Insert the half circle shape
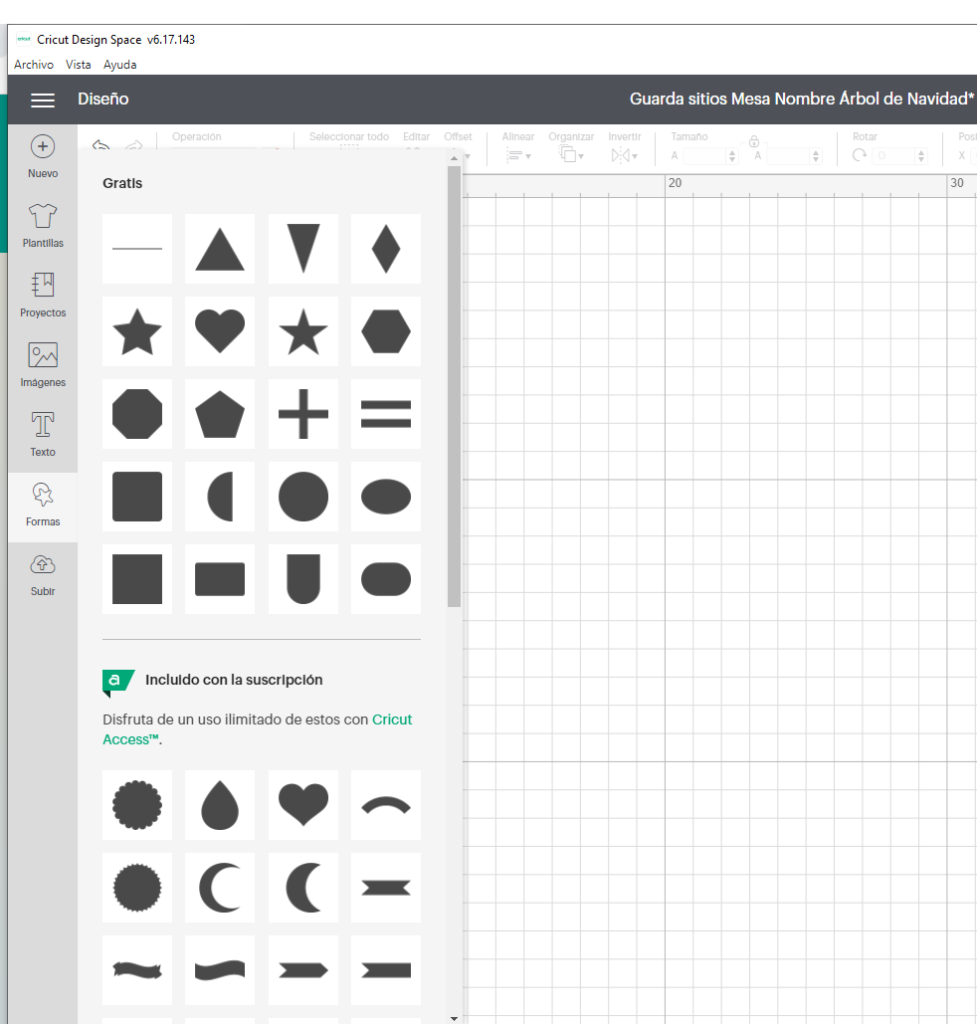The width and height of the screenshot is (977, 1024). [220, 496]
